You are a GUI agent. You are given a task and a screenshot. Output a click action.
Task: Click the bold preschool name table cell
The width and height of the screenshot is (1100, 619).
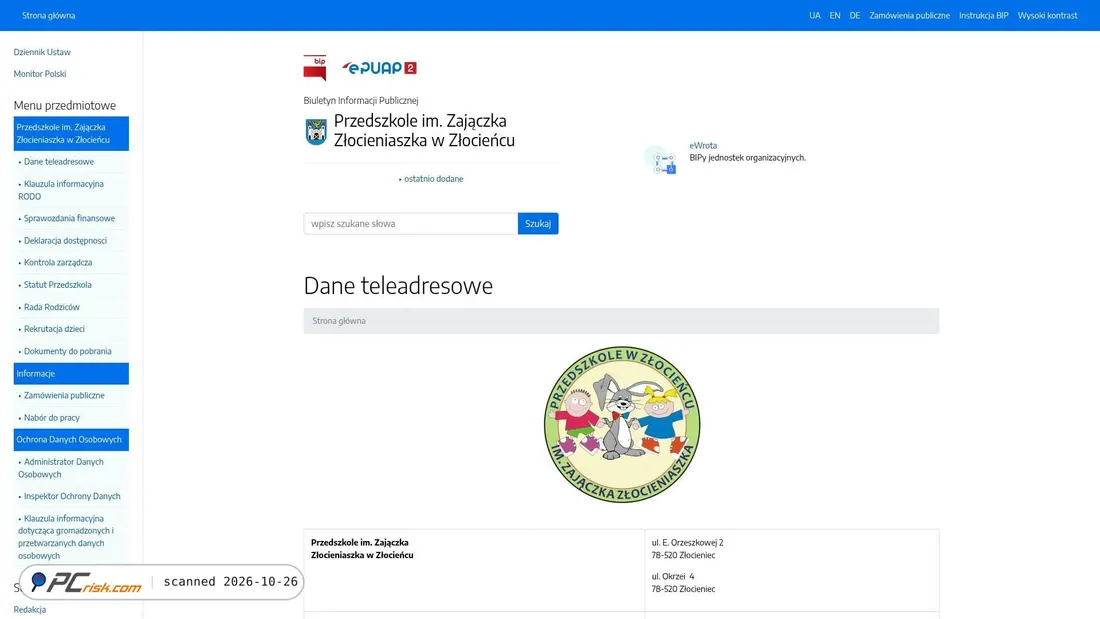tap(474, 571)
